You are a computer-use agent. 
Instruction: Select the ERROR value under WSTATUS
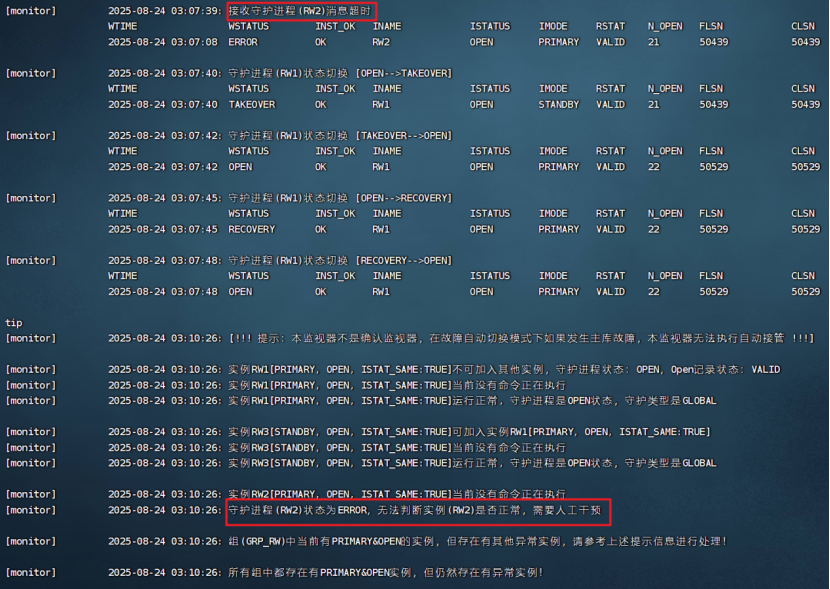[243, 42]
